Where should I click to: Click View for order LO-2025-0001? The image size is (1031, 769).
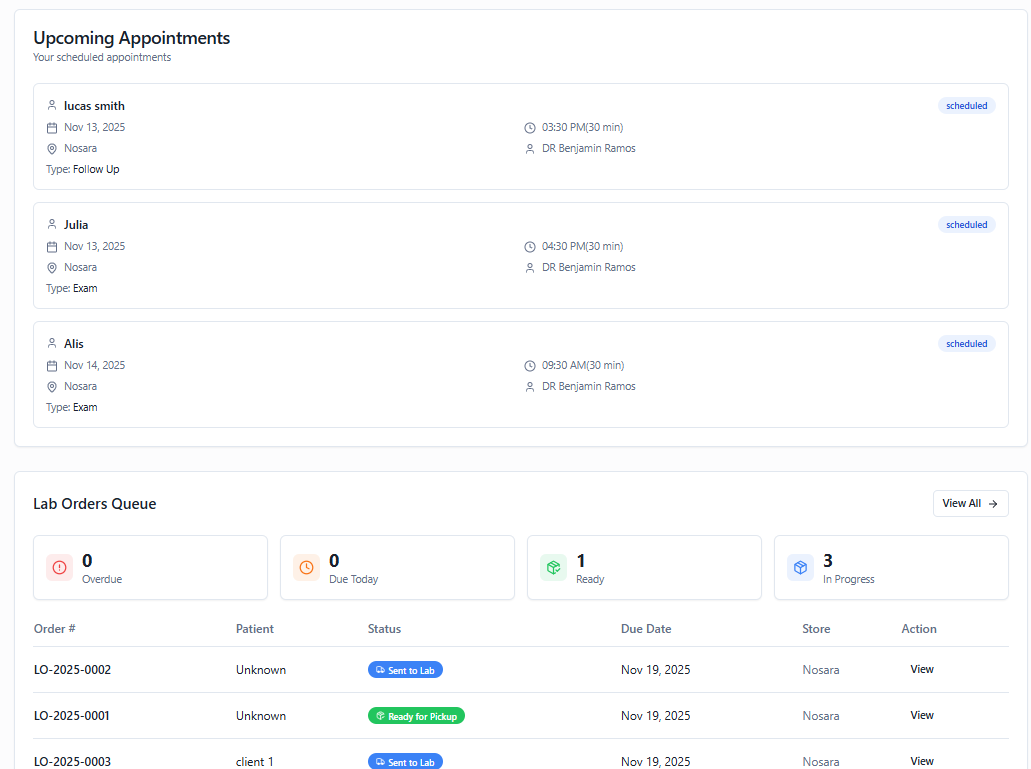tap(921, 715)
